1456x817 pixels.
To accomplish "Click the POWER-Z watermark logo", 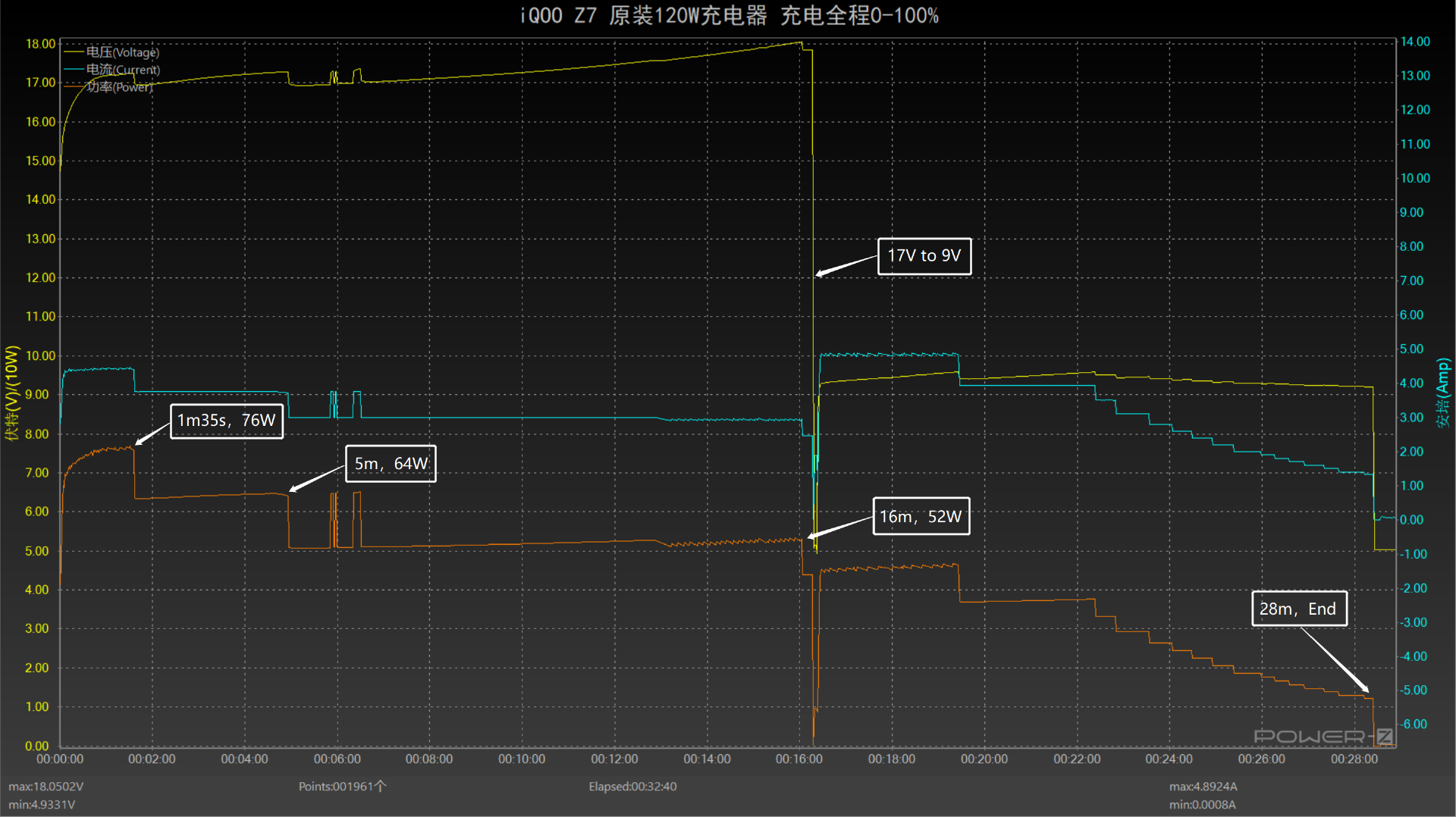I will pos(1323,736).
